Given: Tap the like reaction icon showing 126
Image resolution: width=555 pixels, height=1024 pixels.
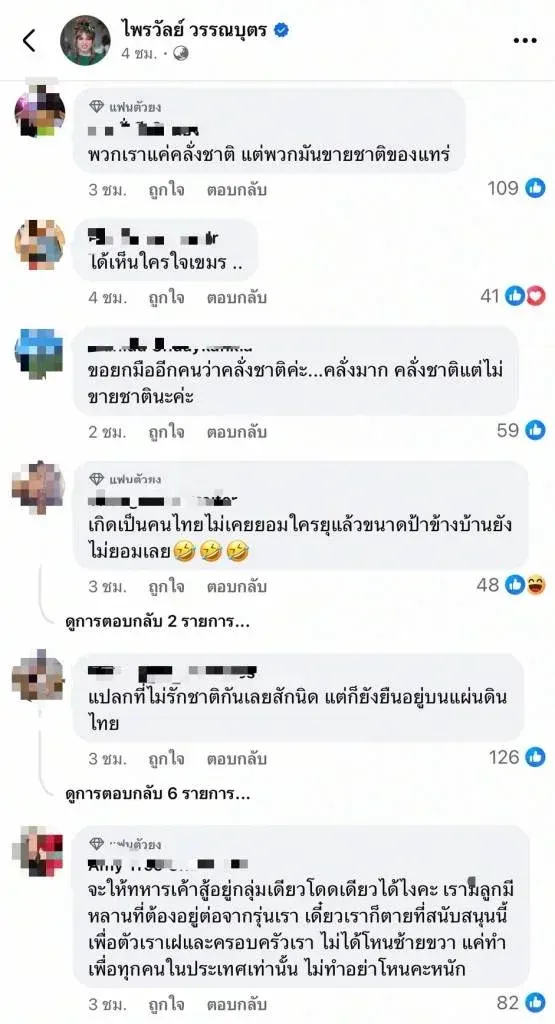Looking at the screenshot, I should 535,758.
